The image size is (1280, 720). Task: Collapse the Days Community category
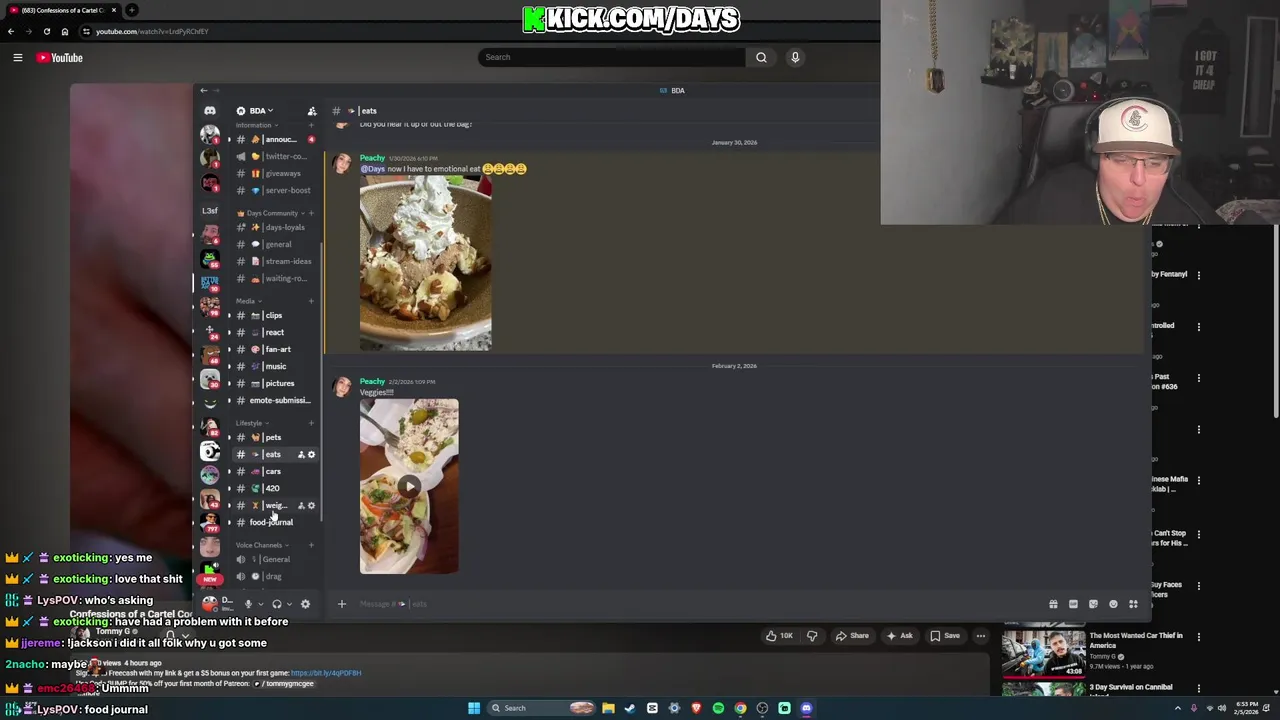(270, 213)
